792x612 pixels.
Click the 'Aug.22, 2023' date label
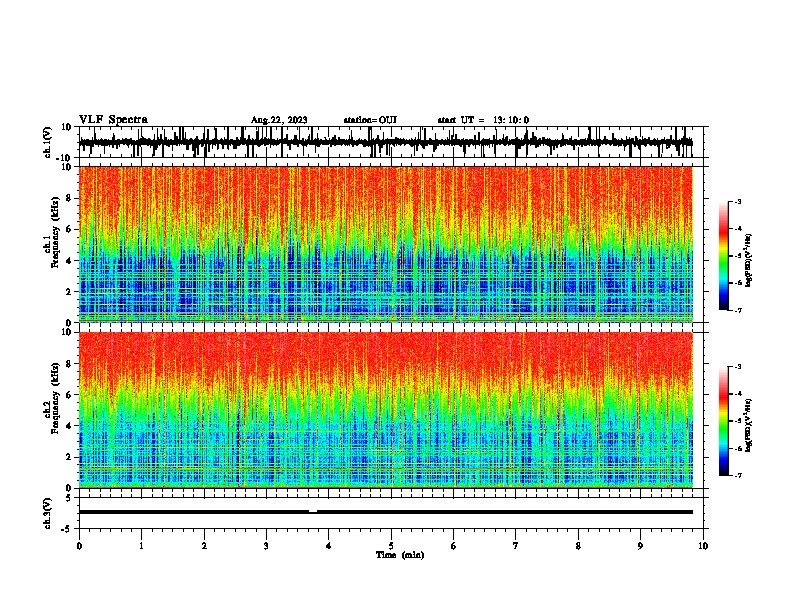point(279,120)
